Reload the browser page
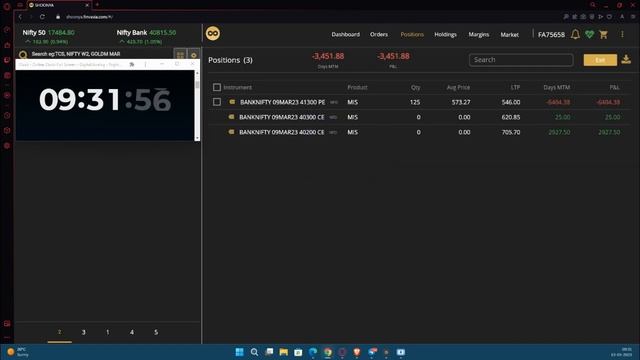640x360 pixels. [42, 17]
